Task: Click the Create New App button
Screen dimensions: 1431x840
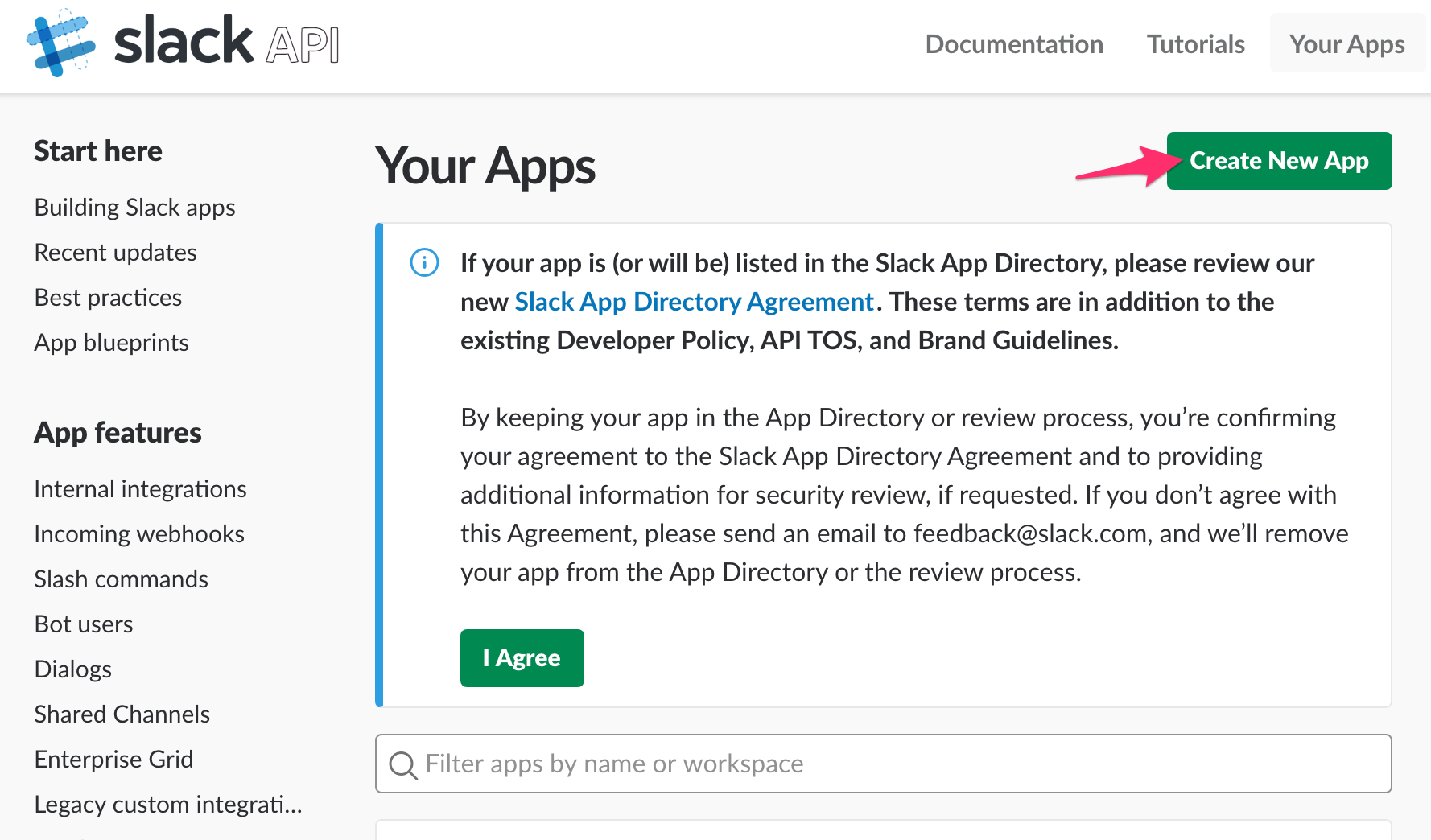Action: coord(1279,161)
